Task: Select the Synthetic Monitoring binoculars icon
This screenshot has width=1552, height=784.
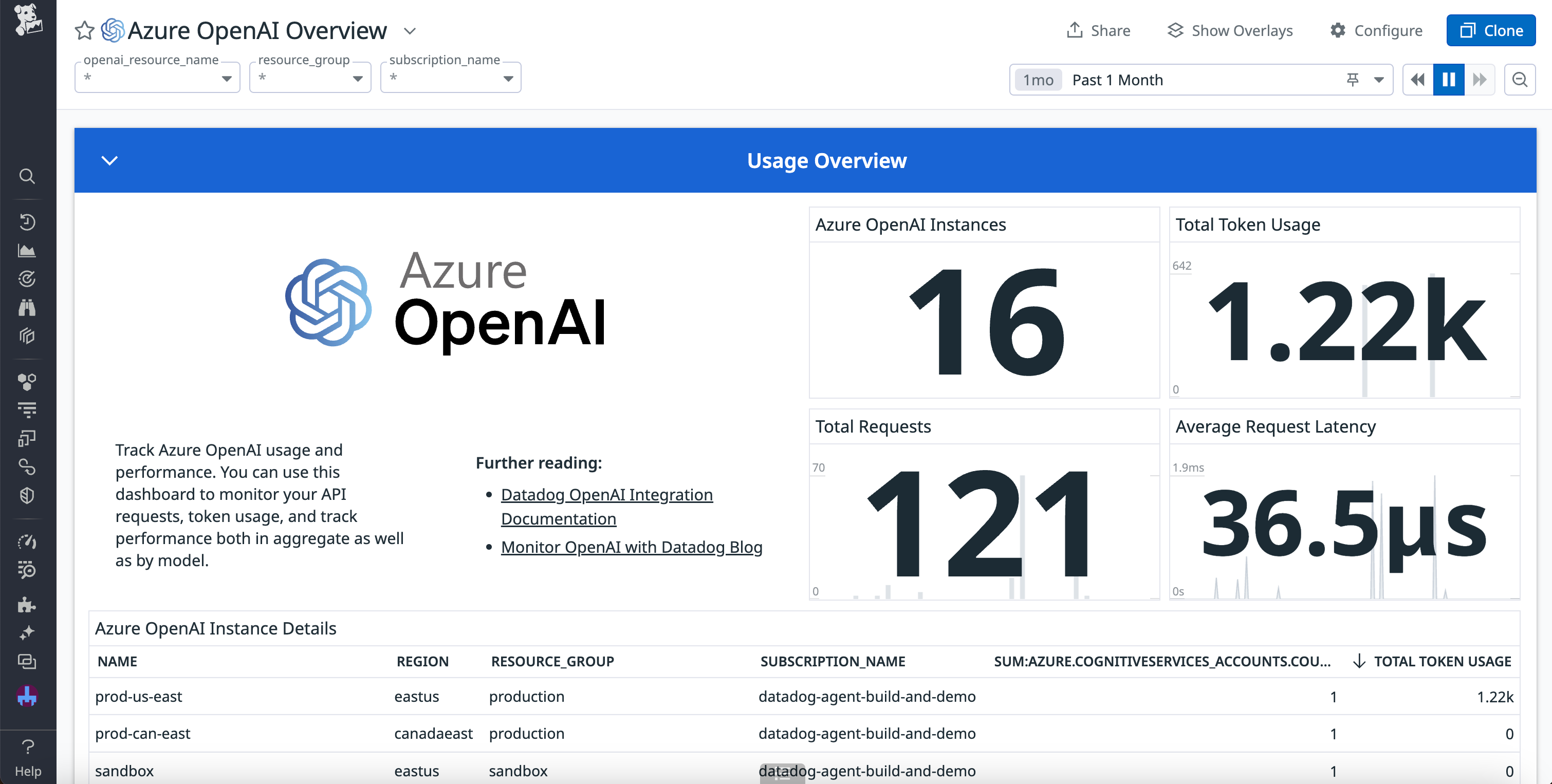Action: tap(28, 308)
